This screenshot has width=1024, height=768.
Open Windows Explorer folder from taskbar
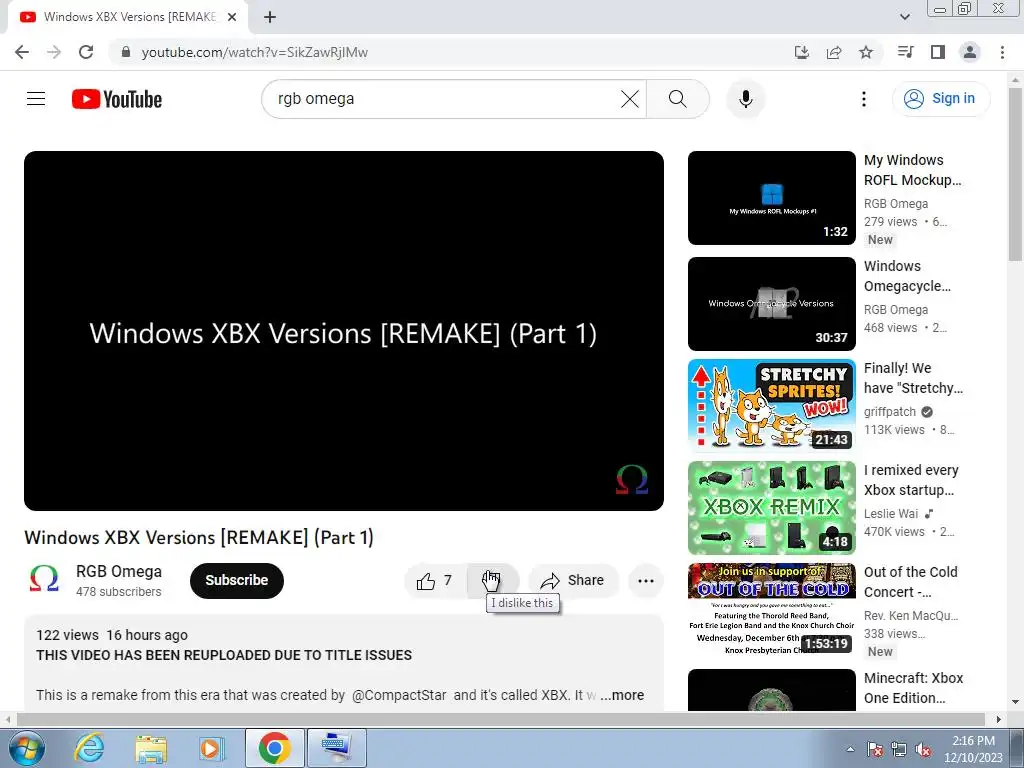(151, 748)
